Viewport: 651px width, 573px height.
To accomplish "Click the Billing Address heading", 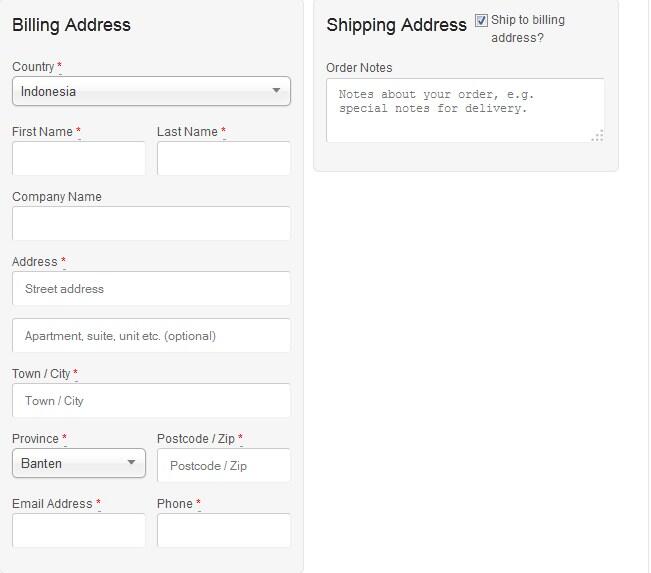I will (x=71, y=25).
